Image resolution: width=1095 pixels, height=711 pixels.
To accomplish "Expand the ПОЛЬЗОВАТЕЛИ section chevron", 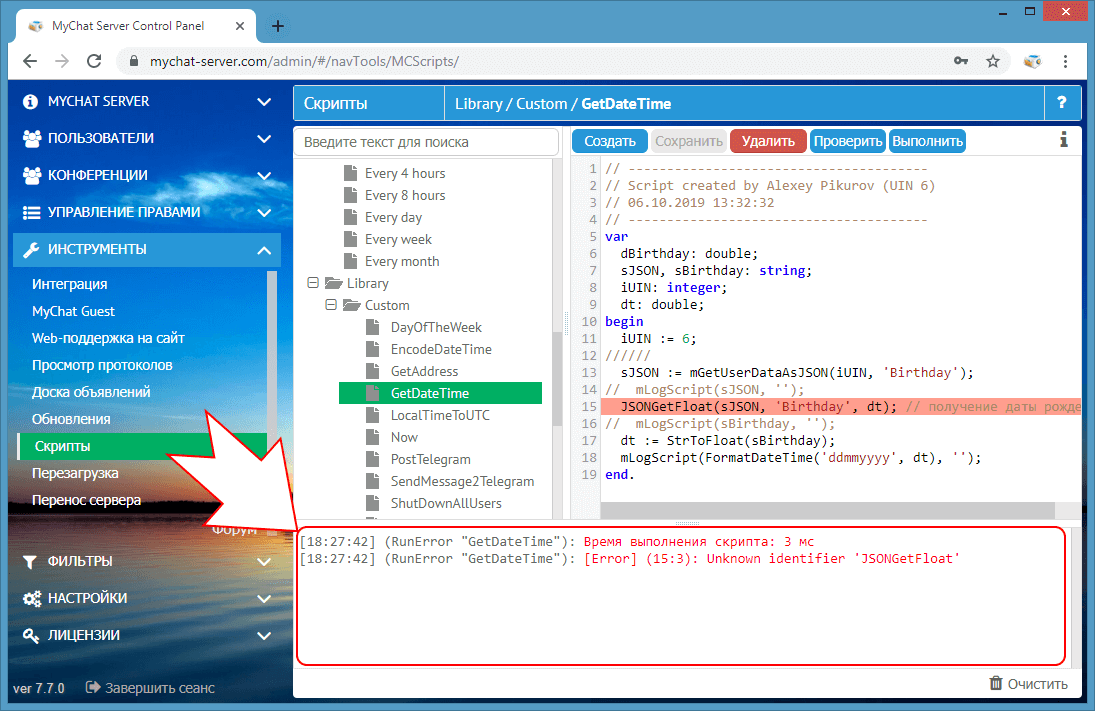I will [x=264, y=138].
